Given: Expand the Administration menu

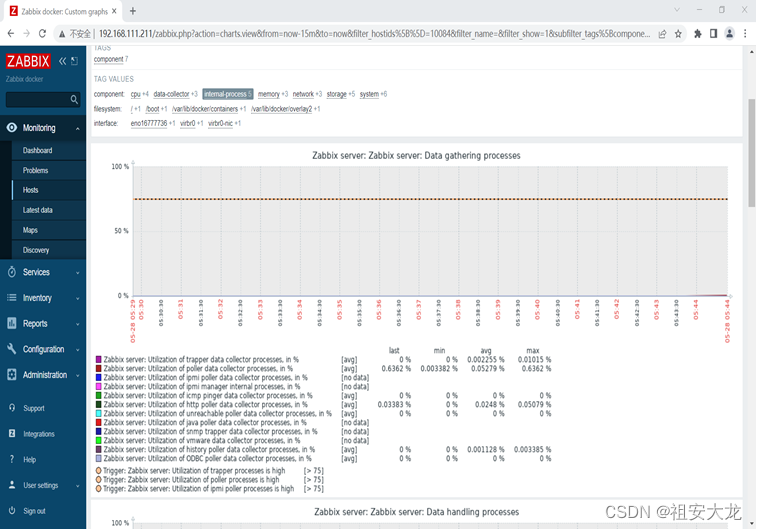Looking at the screenshot, I should [x=77, y=375].
